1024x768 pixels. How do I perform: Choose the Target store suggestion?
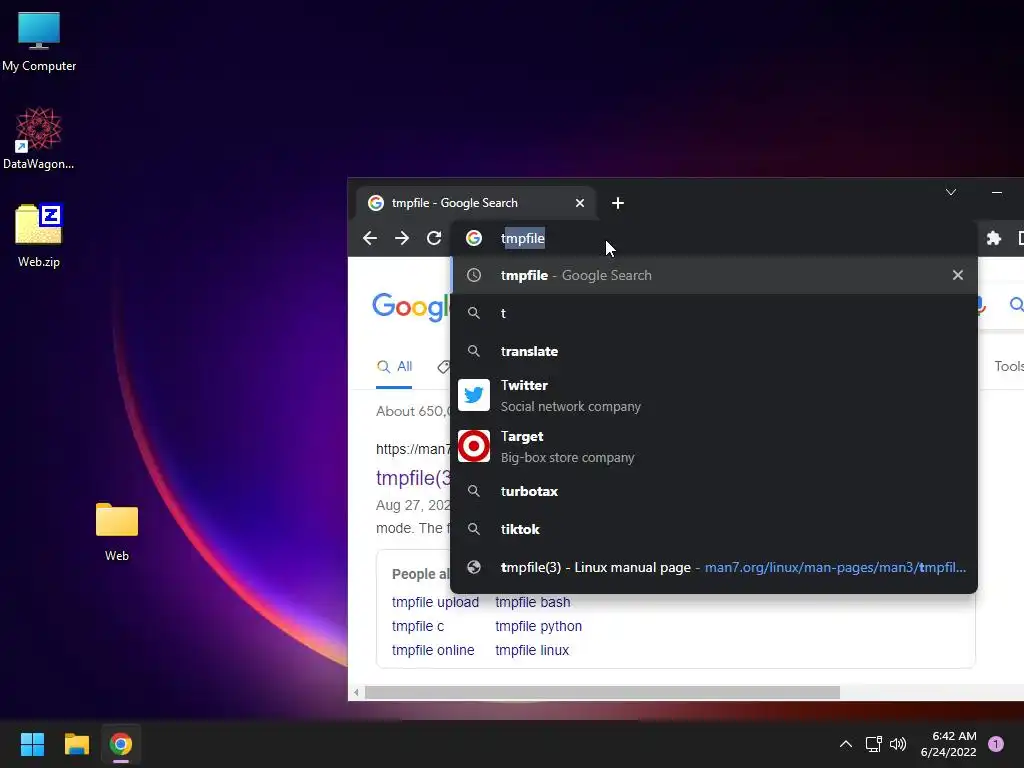714,447
